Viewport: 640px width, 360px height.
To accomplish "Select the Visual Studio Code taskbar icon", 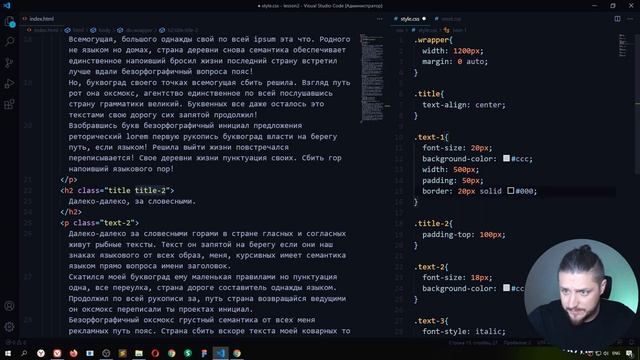I will click(x=220, y=353).
